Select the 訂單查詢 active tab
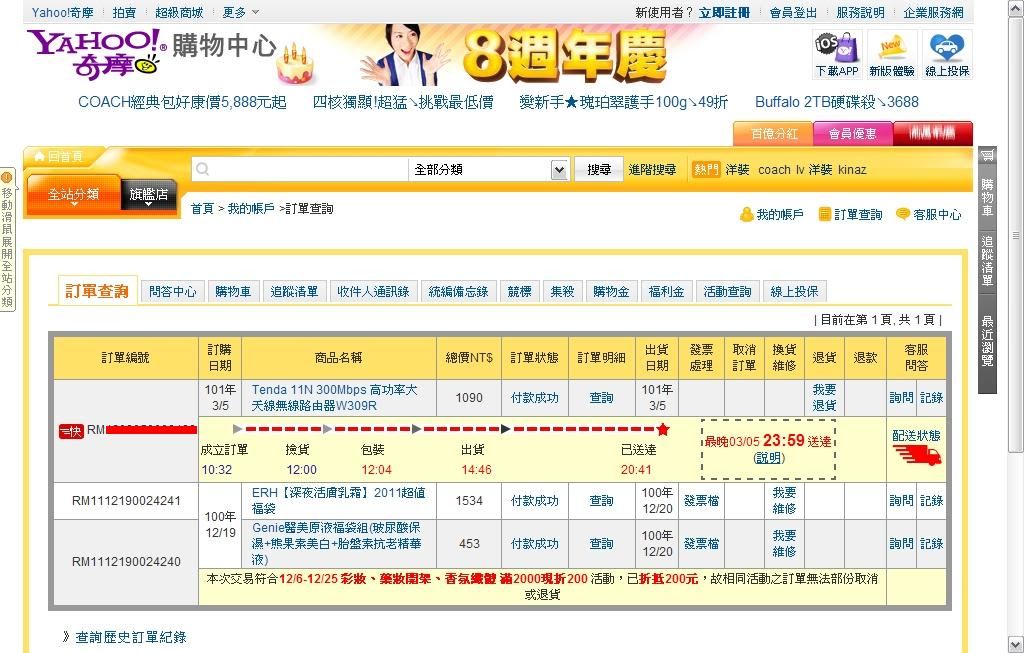This screenshot has width=1024, height=653. pyautogui.click(x=97, y=291)
